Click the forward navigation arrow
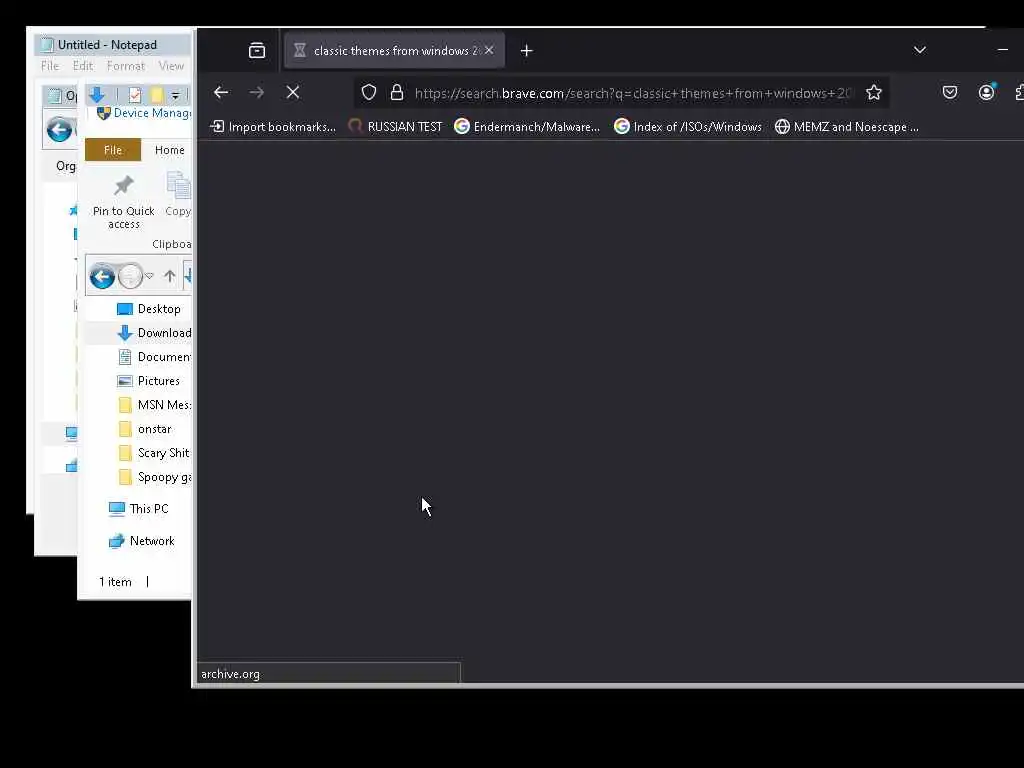The height and width of the screenshot is (768, 1024). tap(257, 93)
